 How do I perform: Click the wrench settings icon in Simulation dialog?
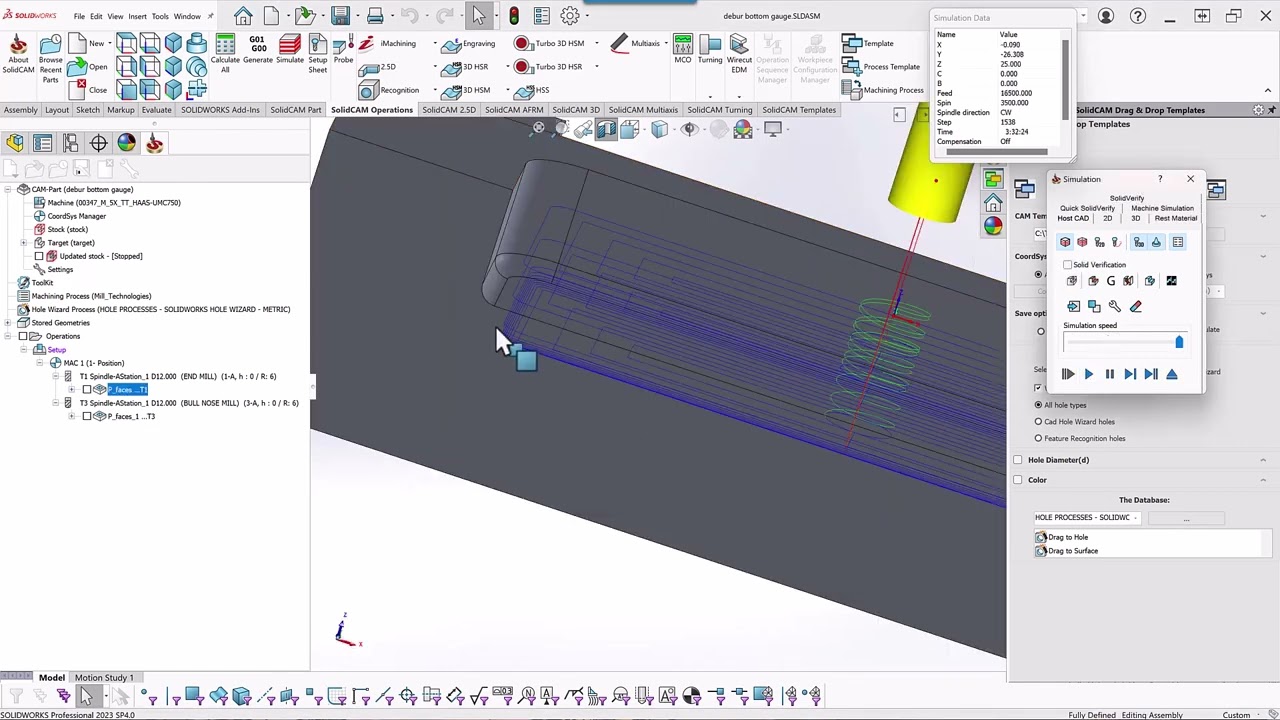[x=1114, y=306]
